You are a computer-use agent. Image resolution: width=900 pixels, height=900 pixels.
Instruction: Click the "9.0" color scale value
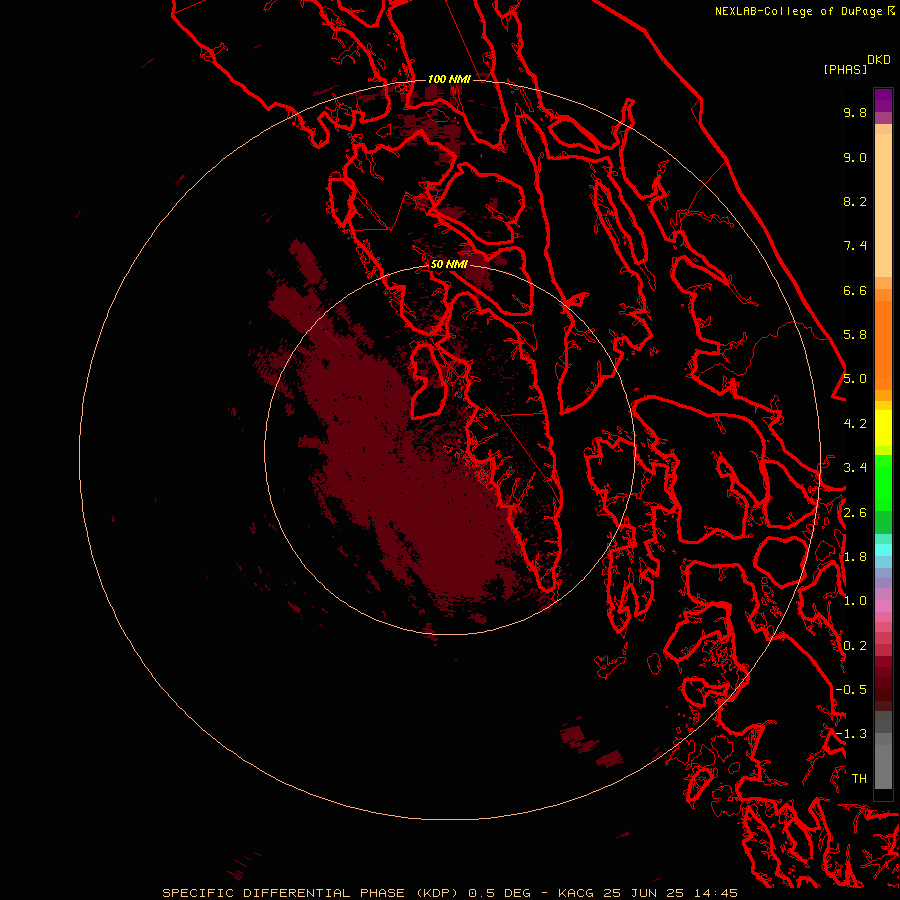855,157
